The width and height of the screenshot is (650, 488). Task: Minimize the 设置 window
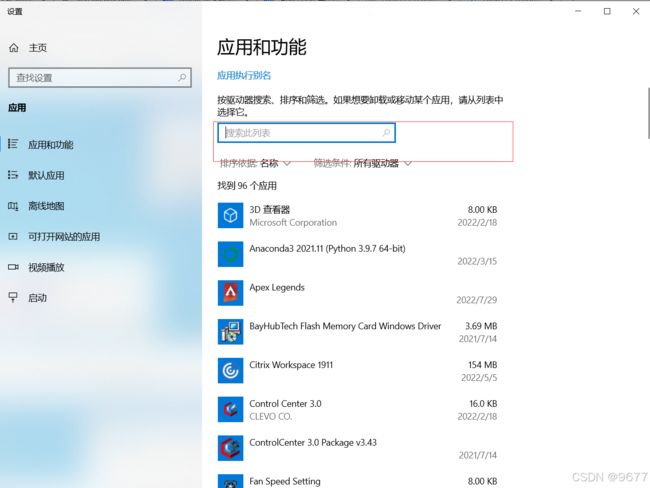[x=578, y=11]
